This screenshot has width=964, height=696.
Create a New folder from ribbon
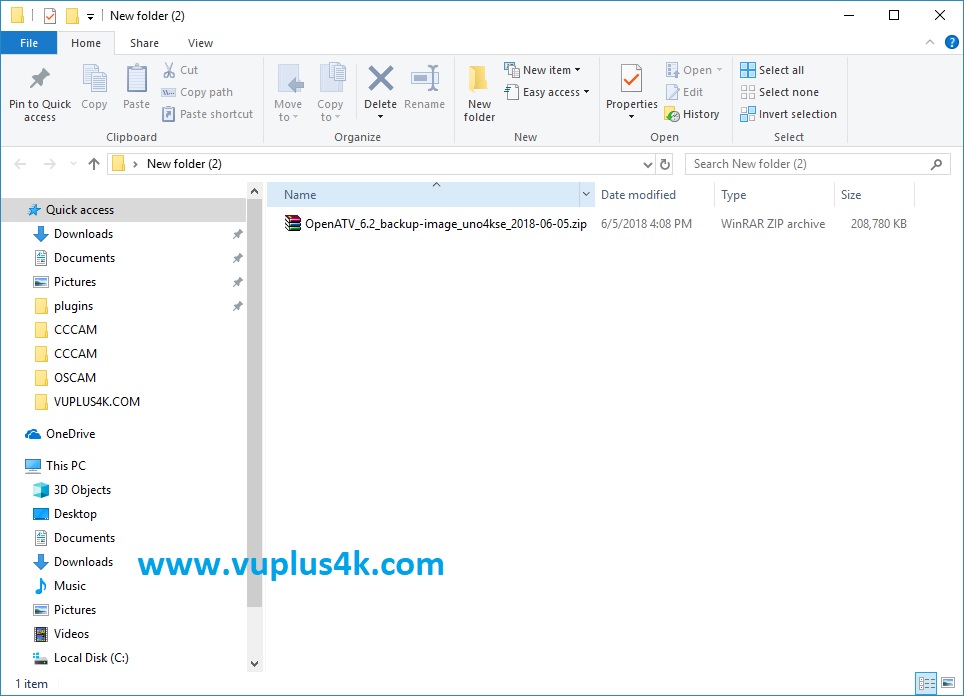click(x=479, y=92)
